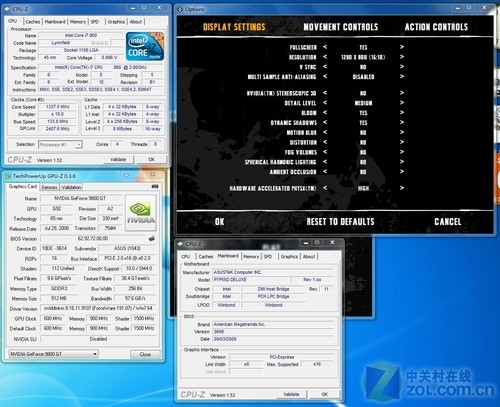500x407 pixels.
Task: Toggle V Sync with right arrow
Action: (402, 67)
